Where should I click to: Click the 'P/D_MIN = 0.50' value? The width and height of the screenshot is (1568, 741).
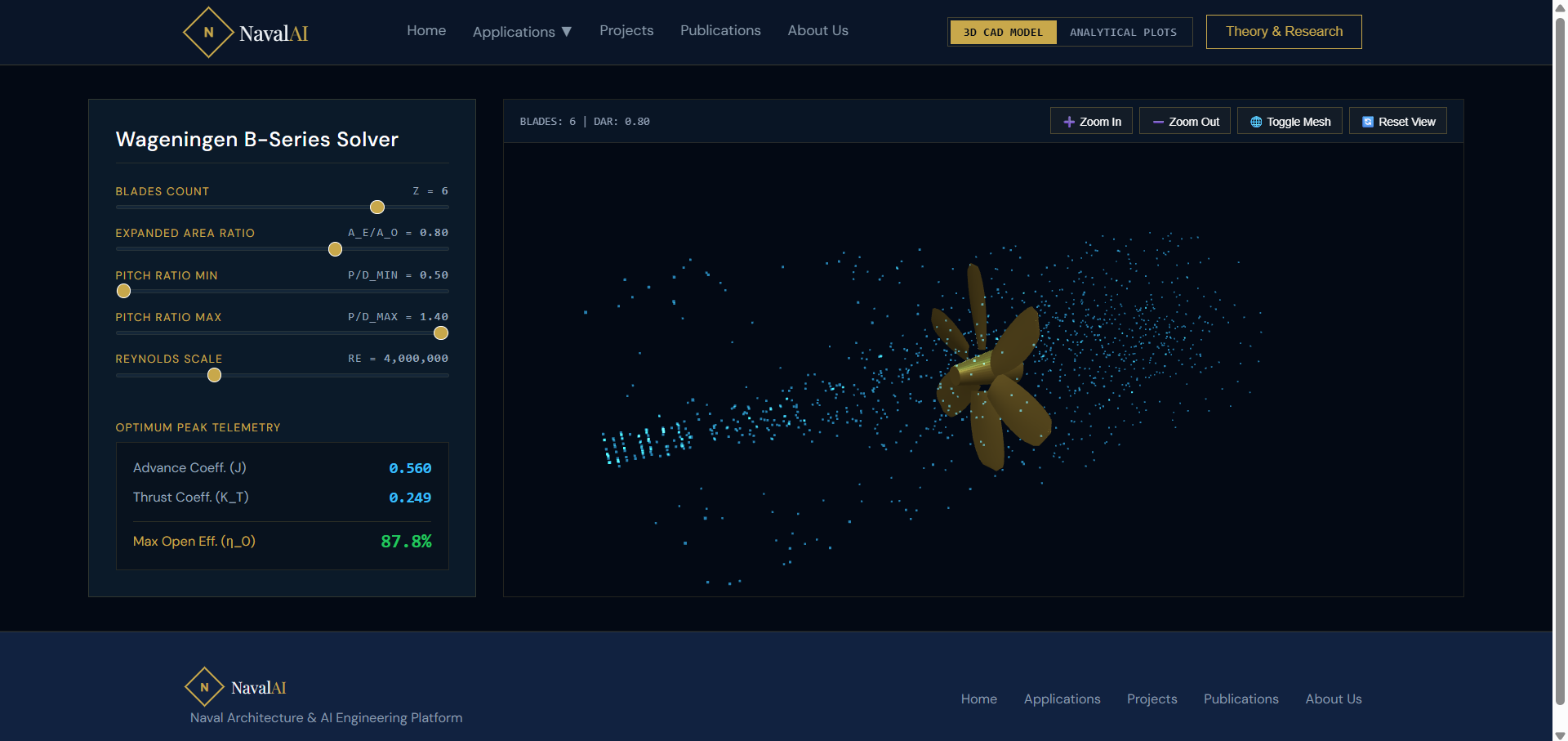(398, 275)
